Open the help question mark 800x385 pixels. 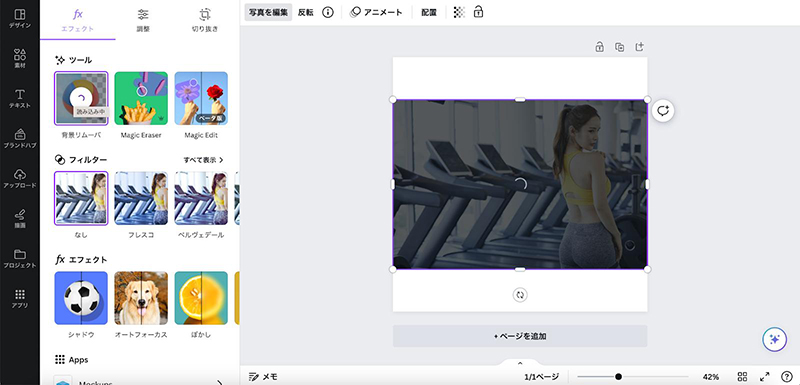tap(787, 377)
